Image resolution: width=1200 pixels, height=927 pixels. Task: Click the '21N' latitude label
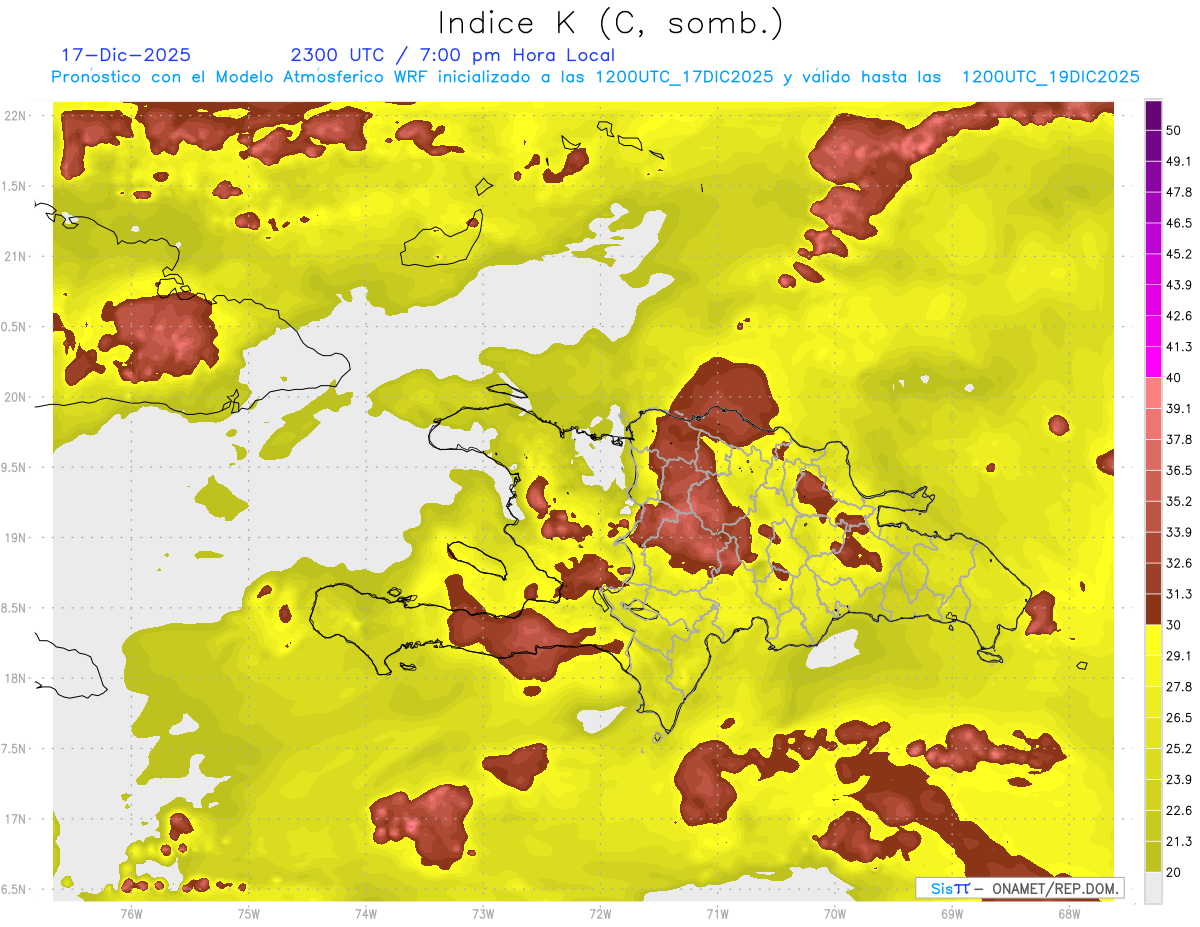[x=14, y=256]
